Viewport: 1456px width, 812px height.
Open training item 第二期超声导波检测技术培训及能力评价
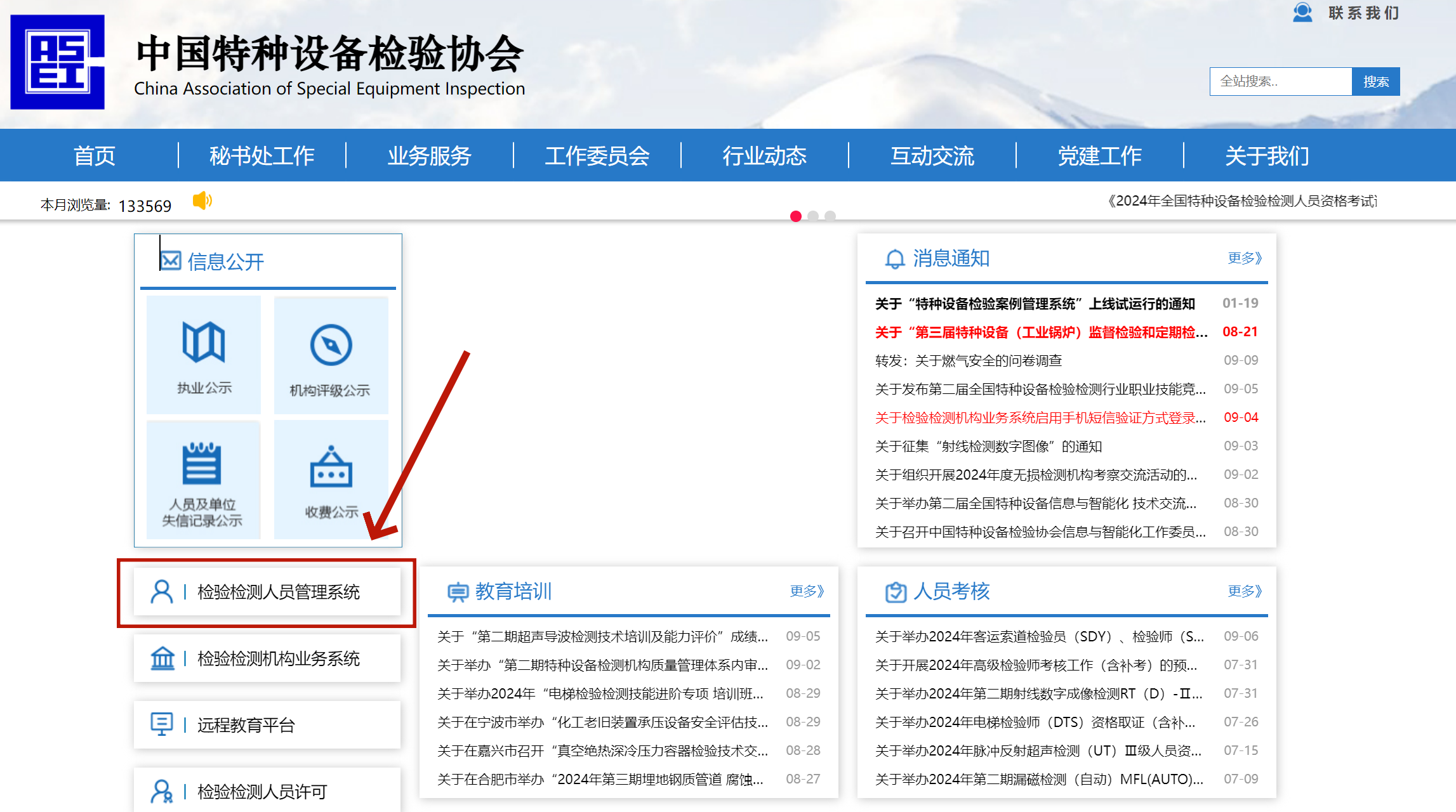[602, 636]
